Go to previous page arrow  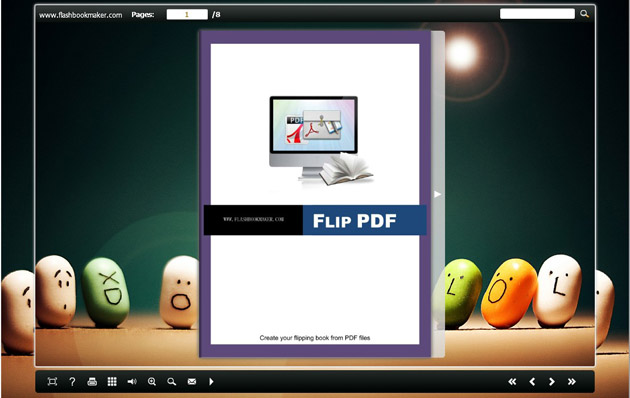pos(532,382)
